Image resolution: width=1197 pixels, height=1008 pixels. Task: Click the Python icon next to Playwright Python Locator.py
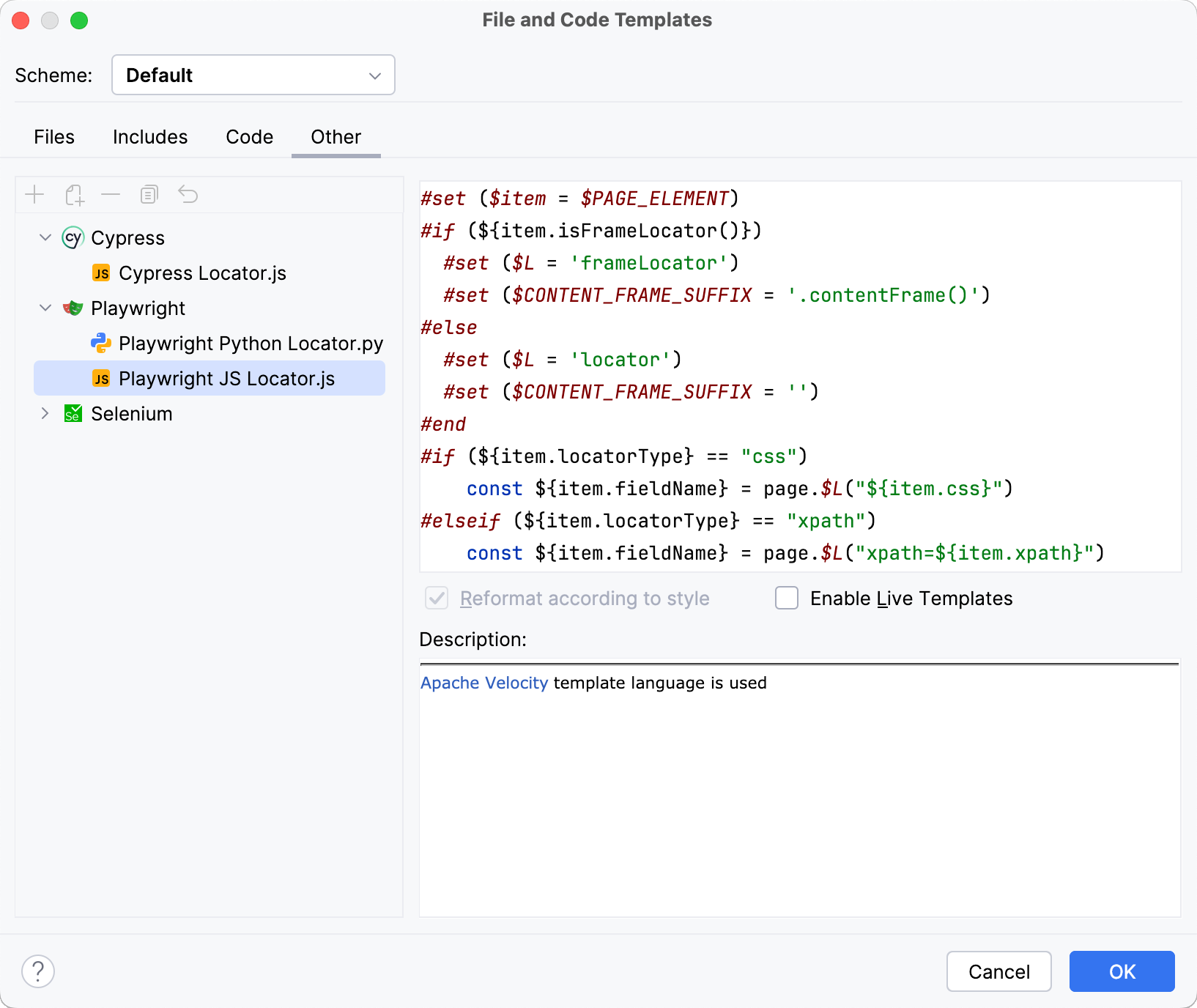[102, 343]
